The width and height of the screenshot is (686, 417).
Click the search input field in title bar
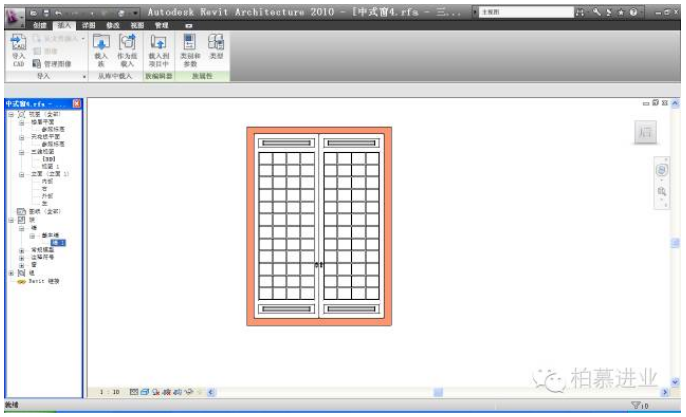(526, 12)
